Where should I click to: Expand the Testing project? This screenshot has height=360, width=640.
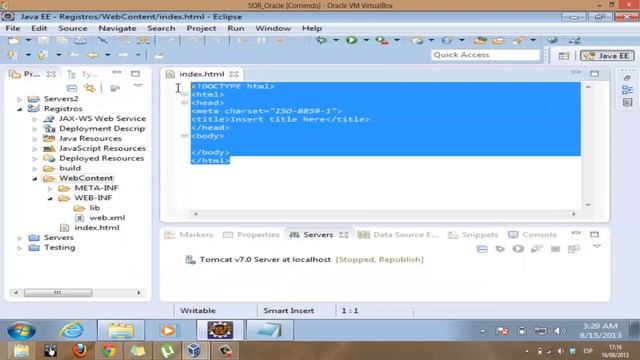[19, 248]
